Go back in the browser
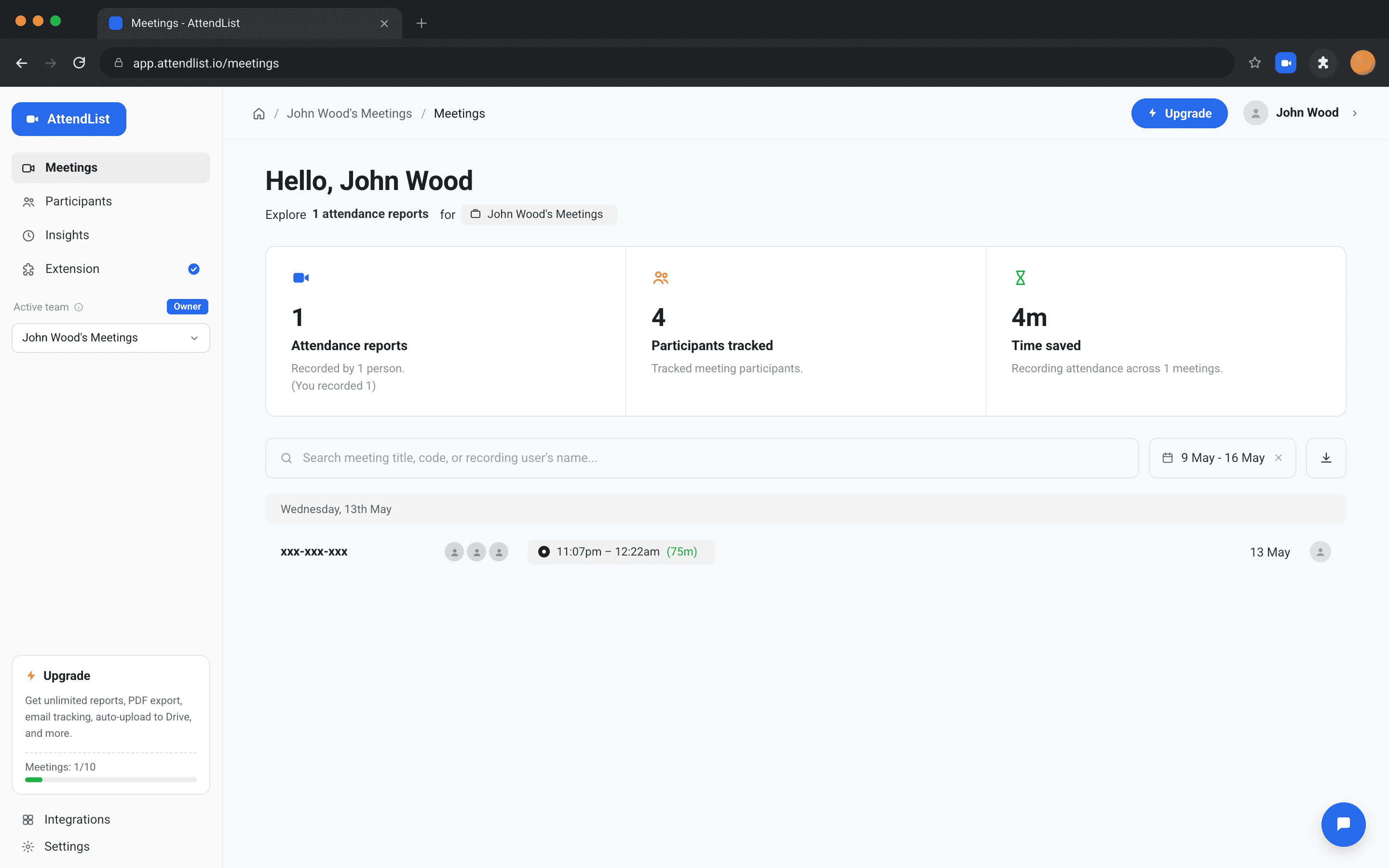1389x868 pixels. [22, 63]
